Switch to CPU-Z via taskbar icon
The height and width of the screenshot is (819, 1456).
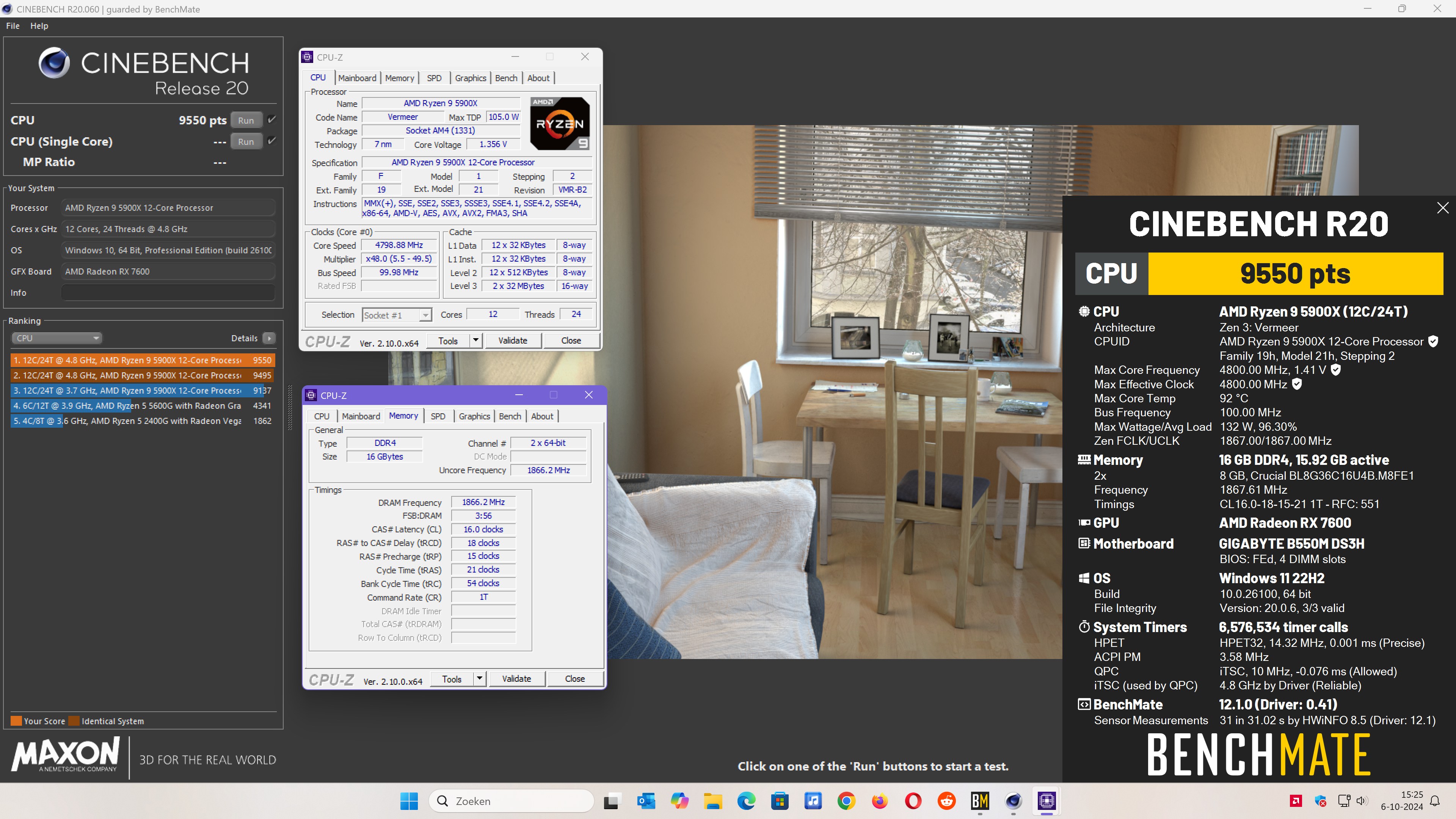pos(1046,801)
